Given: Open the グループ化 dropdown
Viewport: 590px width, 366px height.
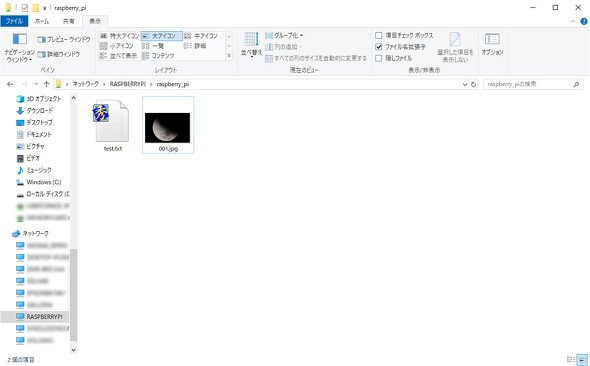Looking at the screenshot, I should coord(284,35).
